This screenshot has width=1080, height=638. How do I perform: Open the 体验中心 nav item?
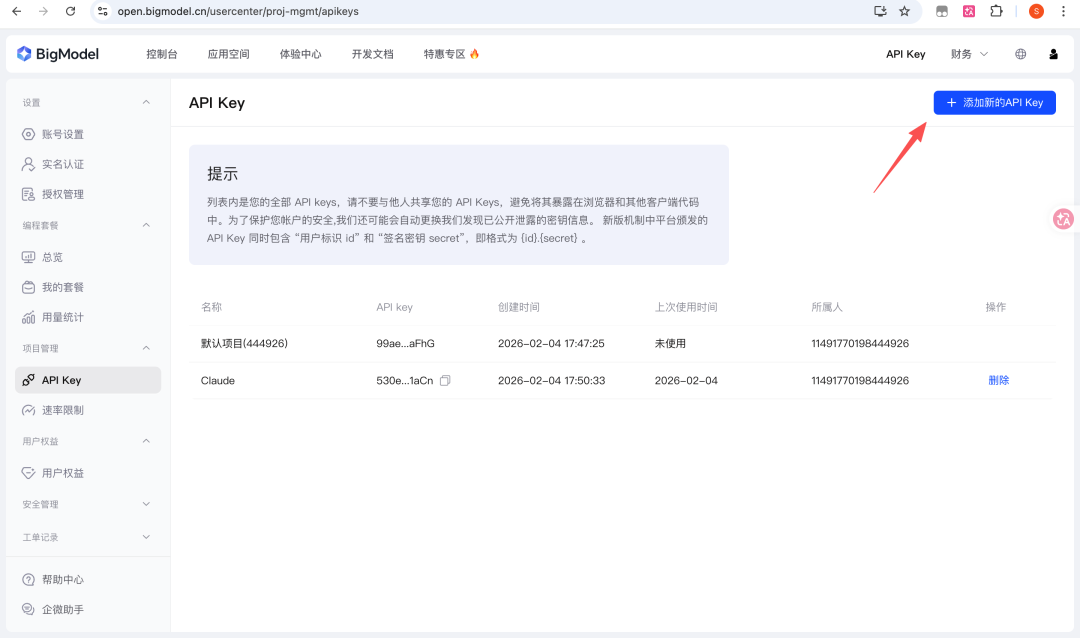pyautogui.click(x=300, y=54)
